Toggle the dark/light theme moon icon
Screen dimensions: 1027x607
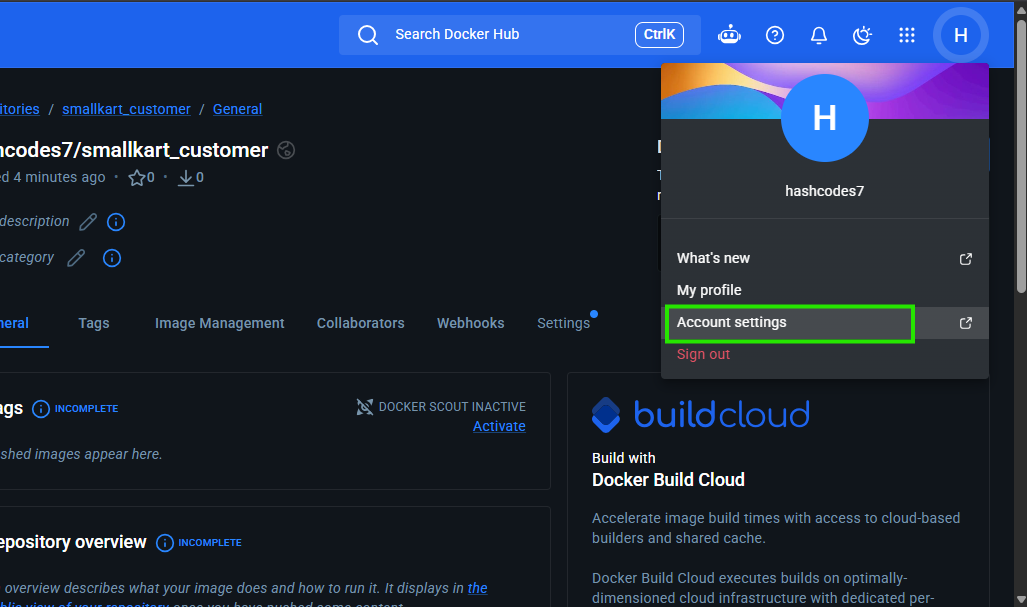point(863,35)
